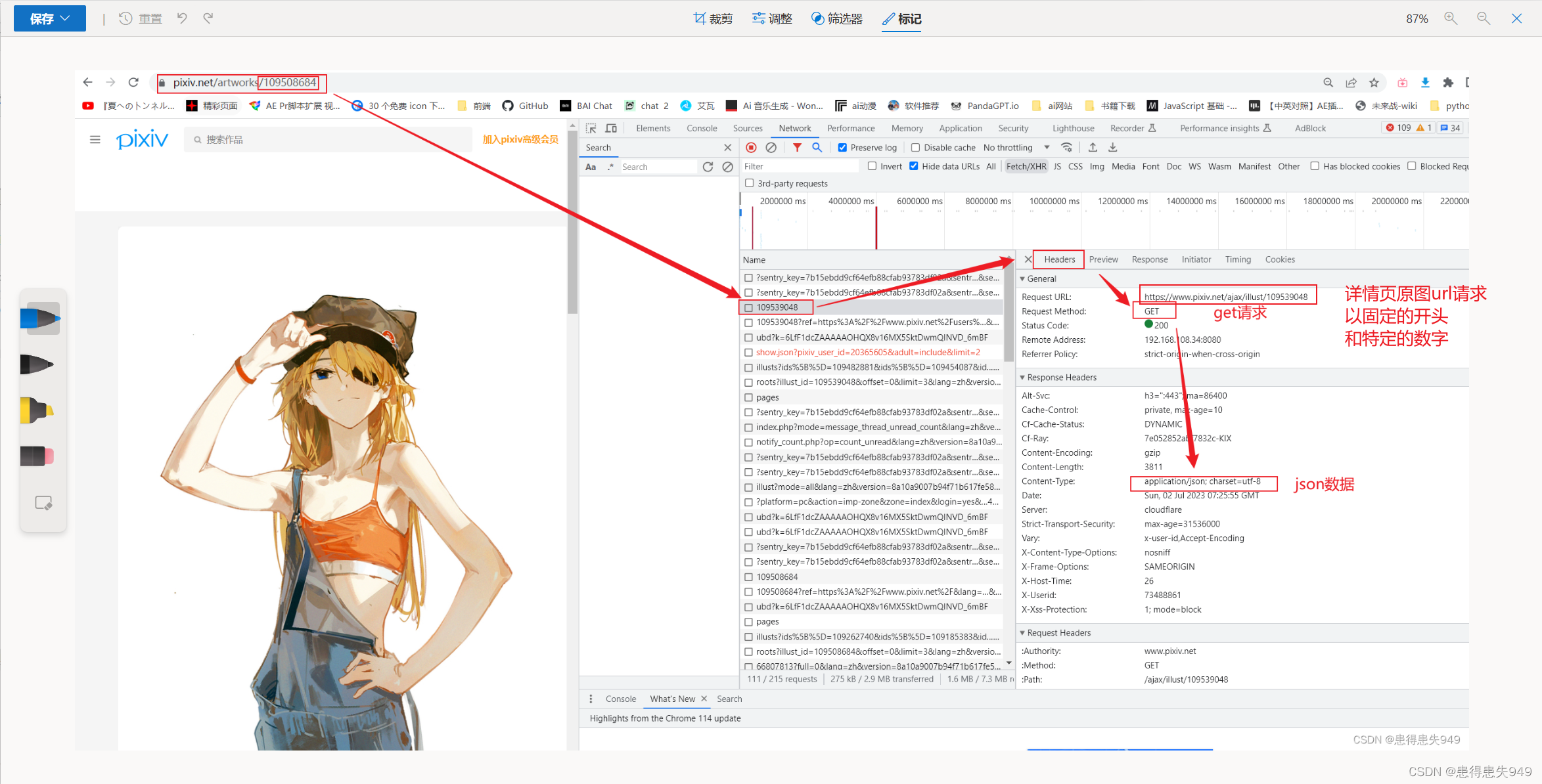1542x784 pixels.
Task: Open the Elements tab in DevTools
Action: 653,128
